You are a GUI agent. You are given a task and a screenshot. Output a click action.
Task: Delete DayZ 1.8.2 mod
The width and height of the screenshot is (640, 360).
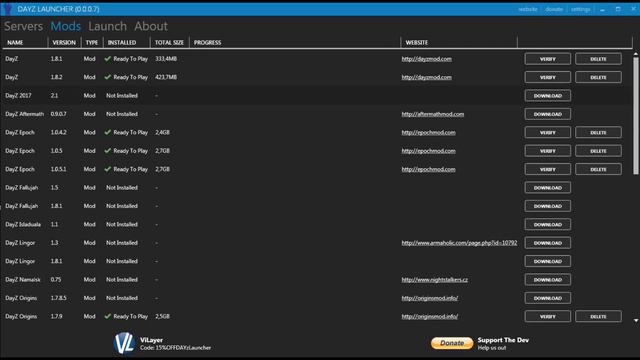point(598,77)
